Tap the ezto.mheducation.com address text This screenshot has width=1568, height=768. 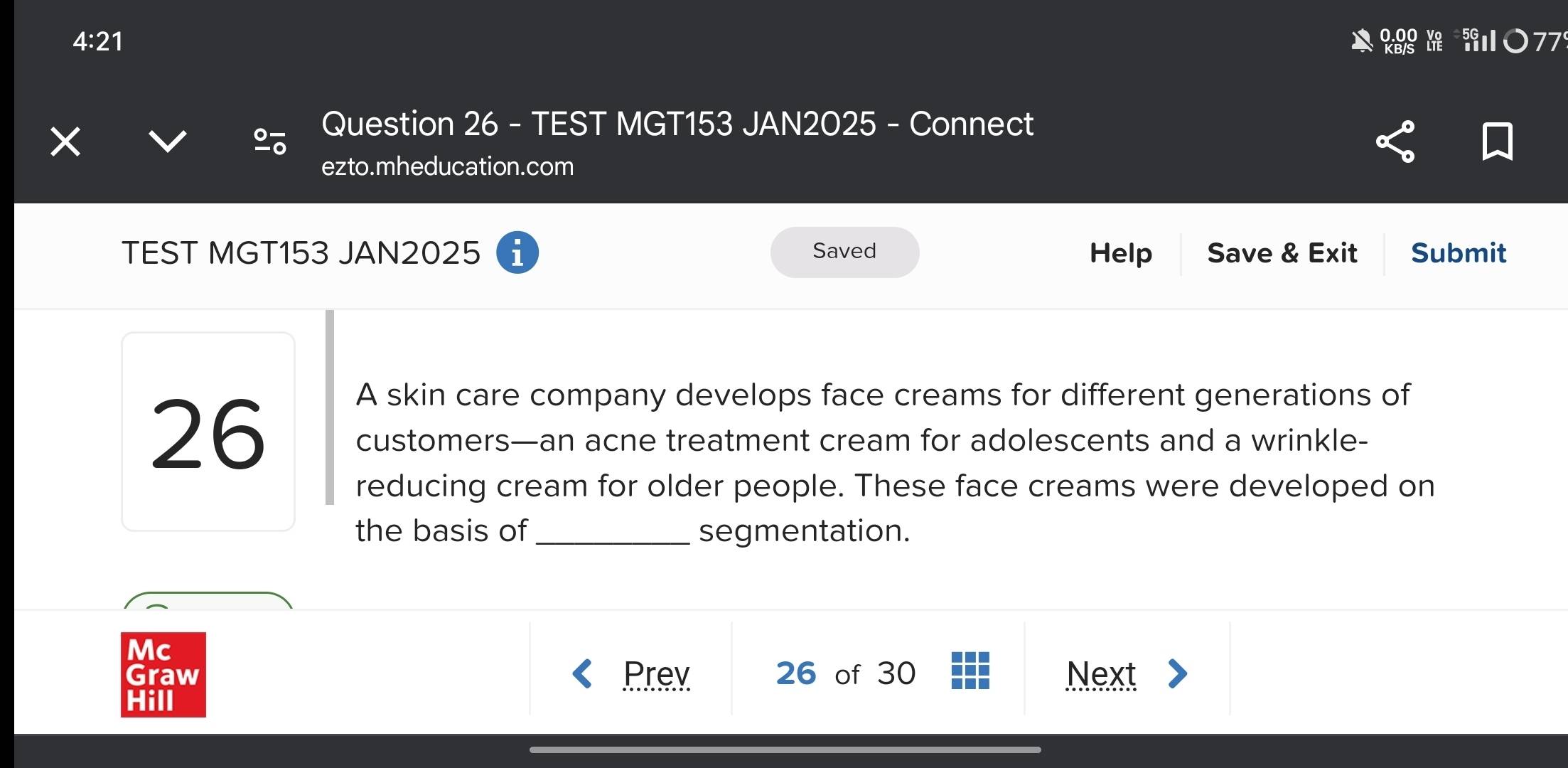[x=446, y=167]
